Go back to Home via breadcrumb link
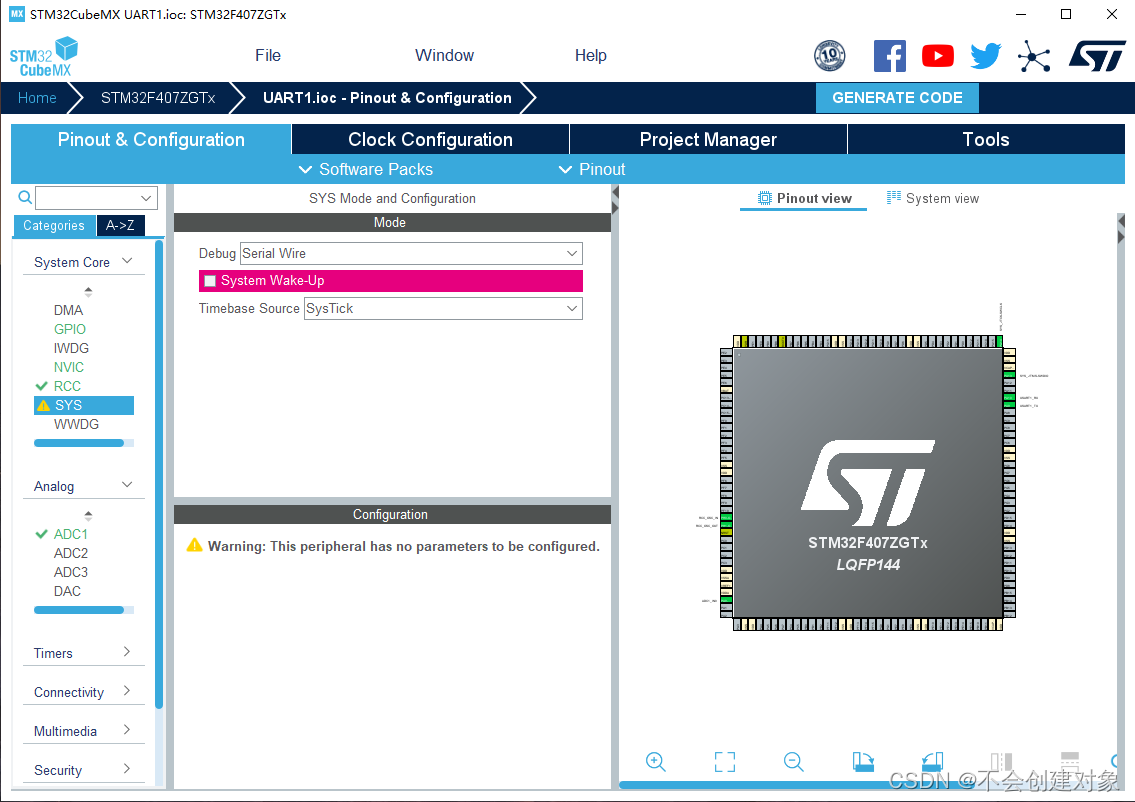 [x=37, y=98]
